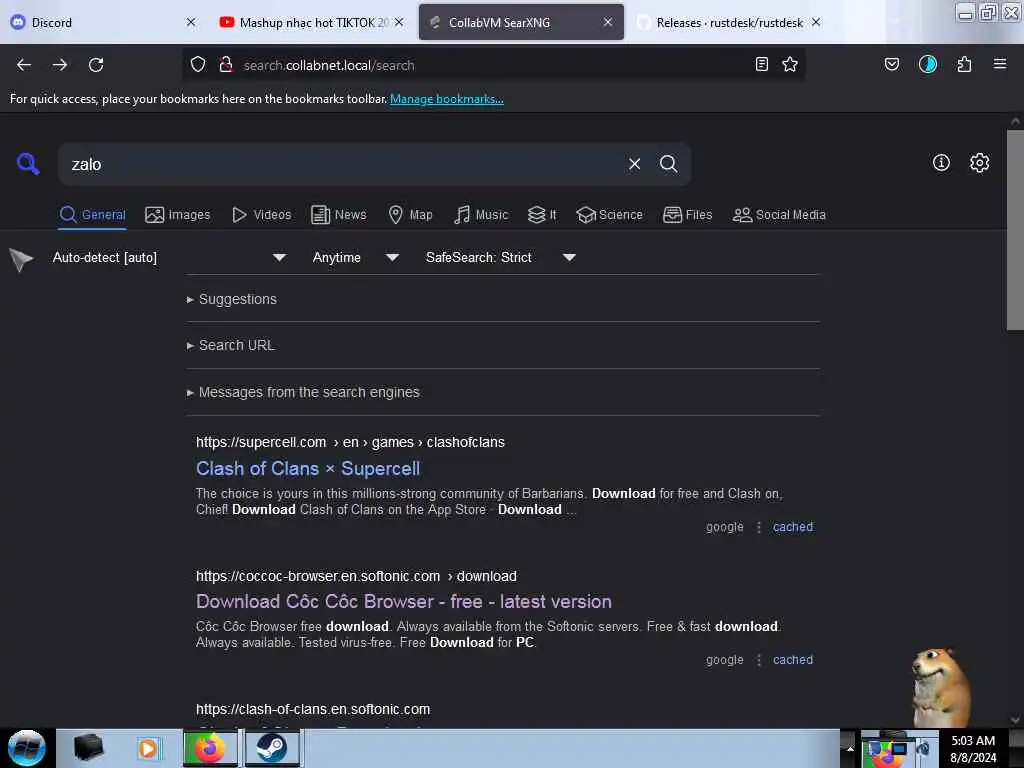Select the Images search category
Screen dimensions: 1024x768
click(x=178, y=215)
